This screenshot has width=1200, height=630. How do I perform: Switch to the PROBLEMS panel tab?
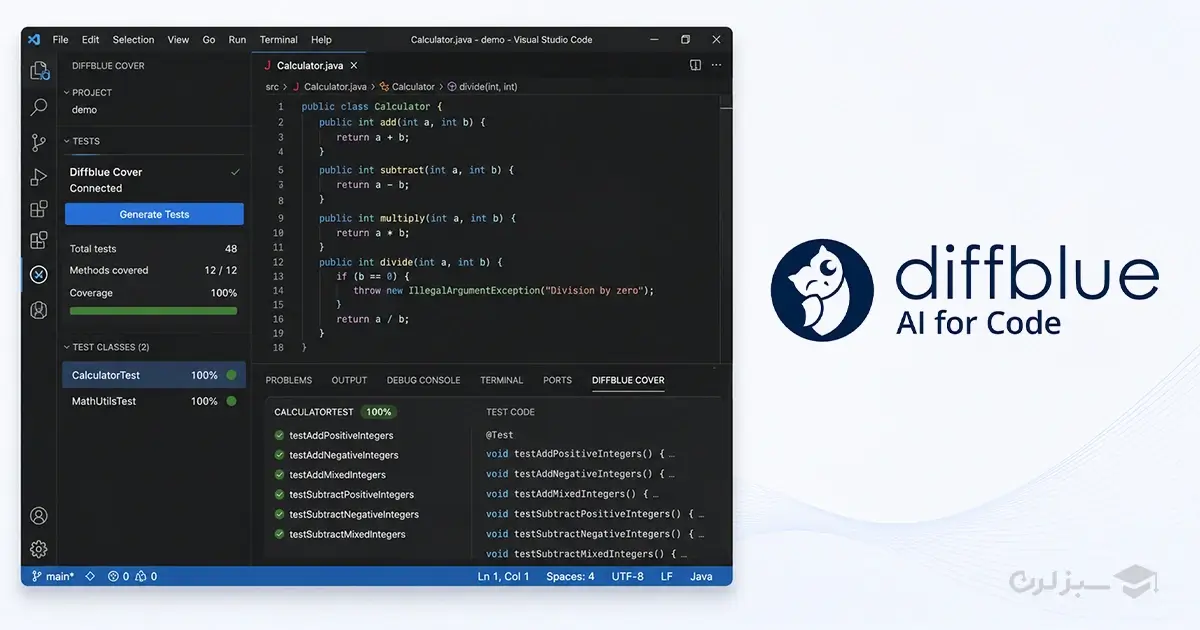click(x=289, y=380)
